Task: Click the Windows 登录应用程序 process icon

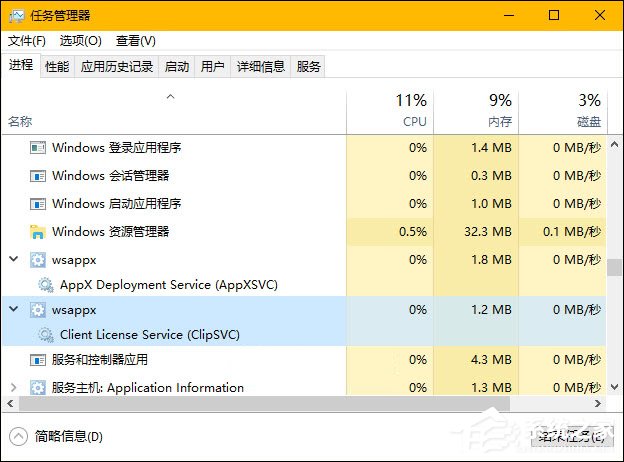Action: click(38, 148)
